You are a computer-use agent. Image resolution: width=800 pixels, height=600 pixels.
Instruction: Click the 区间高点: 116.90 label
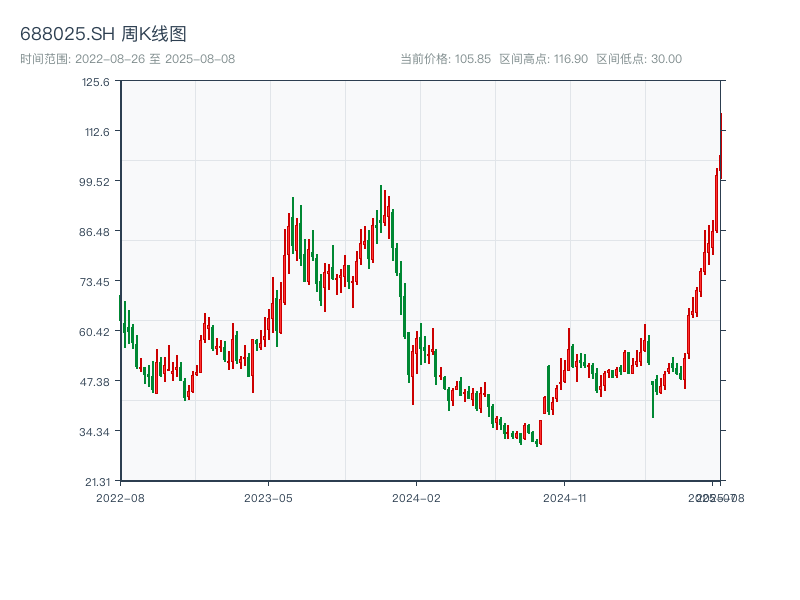[x=543, y=59]
